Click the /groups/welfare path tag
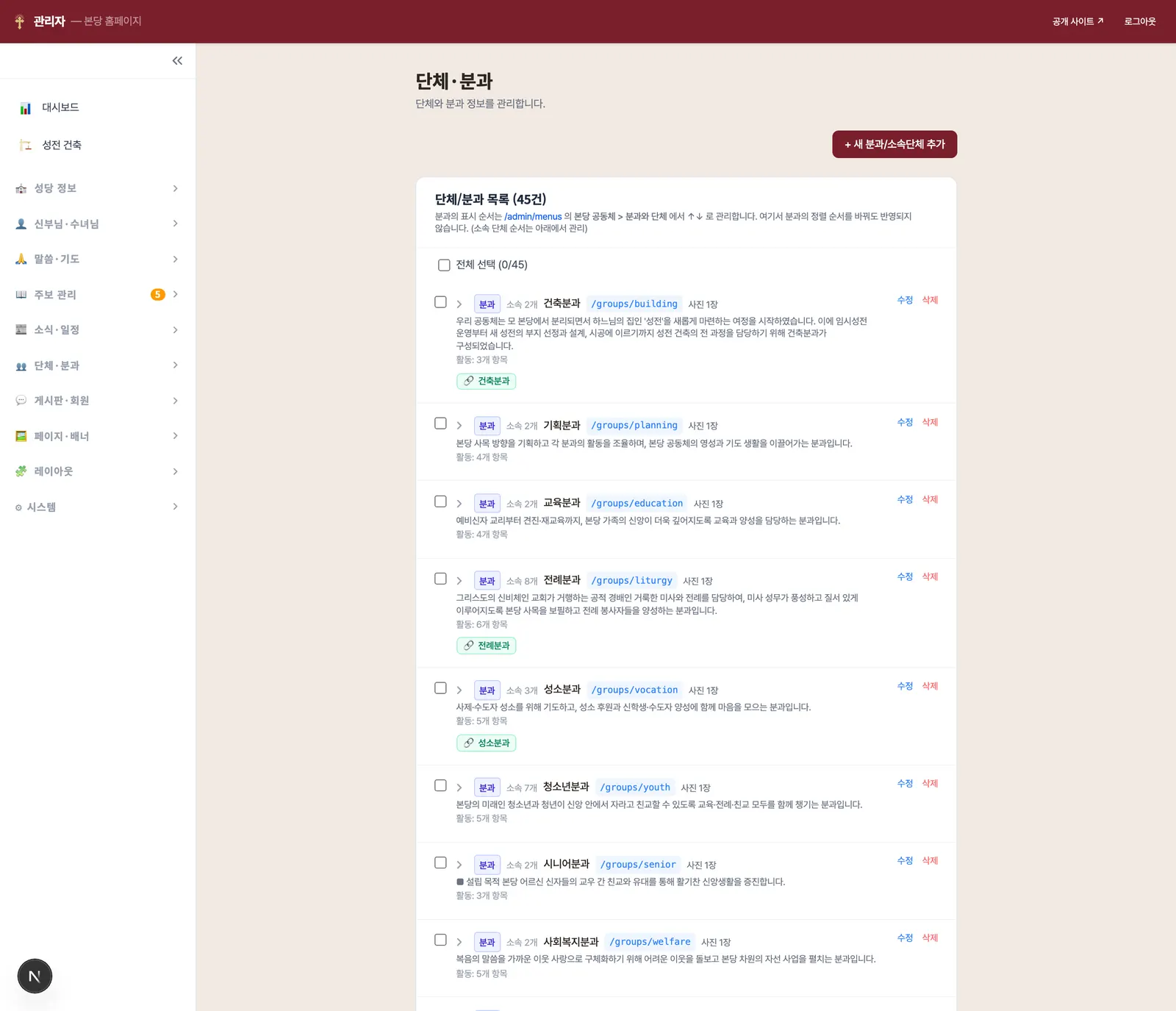 pyautogui.click(x=650, y=941)
